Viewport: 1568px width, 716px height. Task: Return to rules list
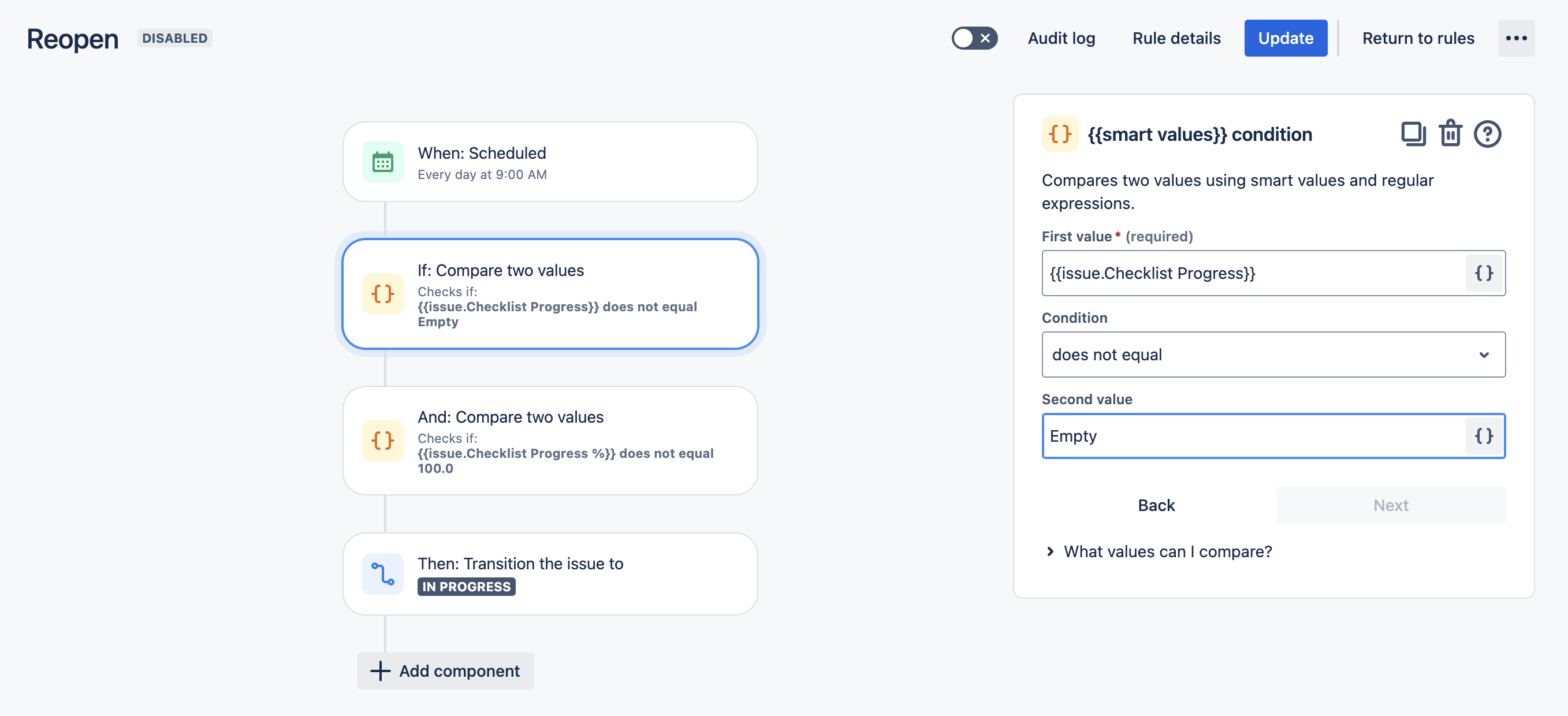pos(1418,38)
